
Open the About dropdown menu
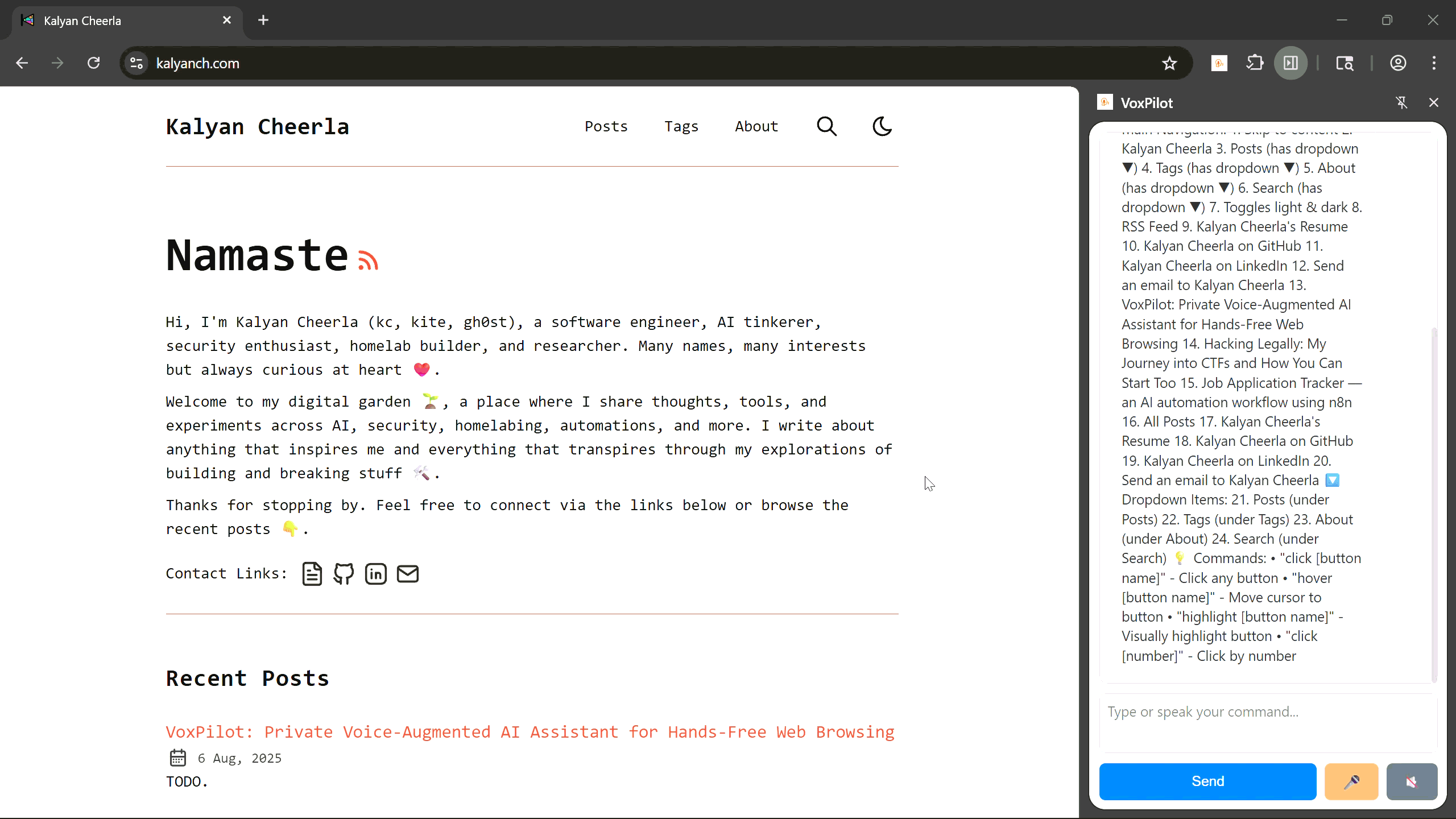point(755,126)
